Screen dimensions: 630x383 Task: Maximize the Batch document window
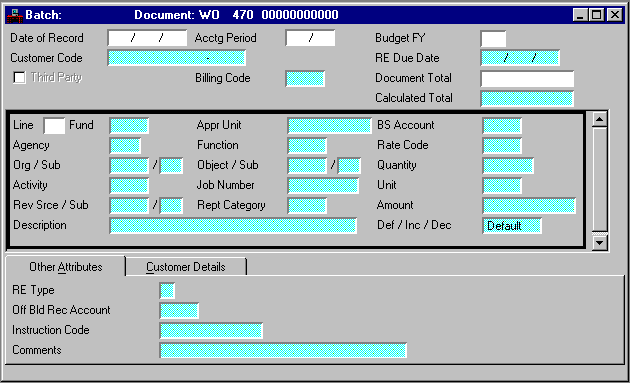[x=596, y=15]
